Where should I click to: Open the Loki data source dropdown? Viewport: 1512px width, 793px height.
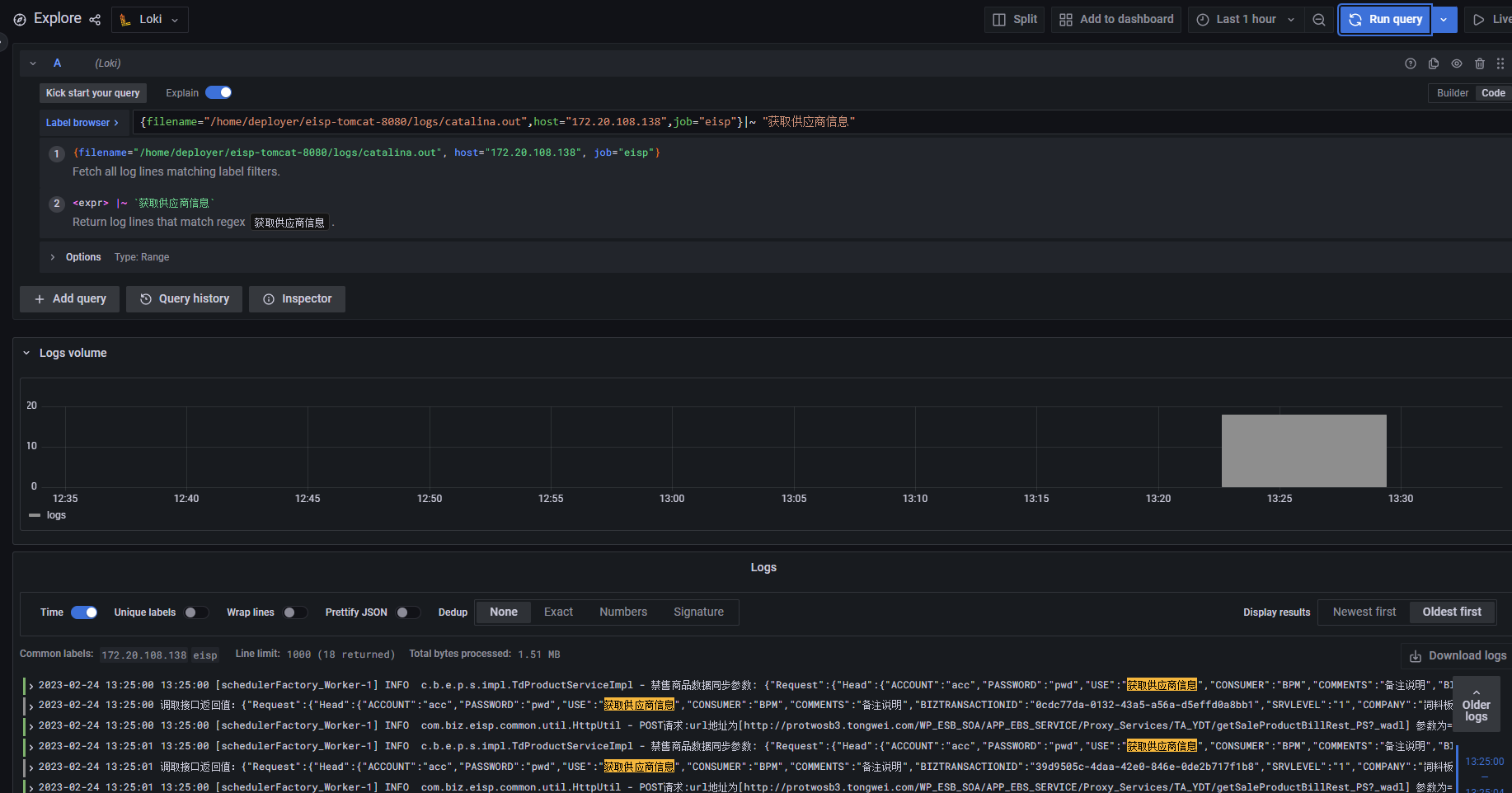[x=150, y=20]
